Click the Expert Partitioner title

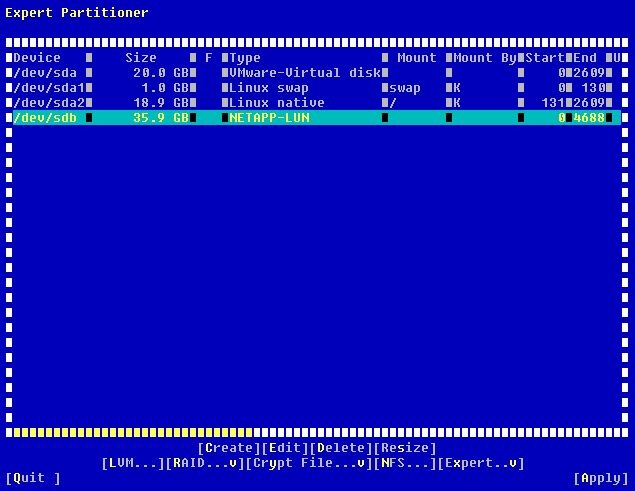tap(77, 13)
